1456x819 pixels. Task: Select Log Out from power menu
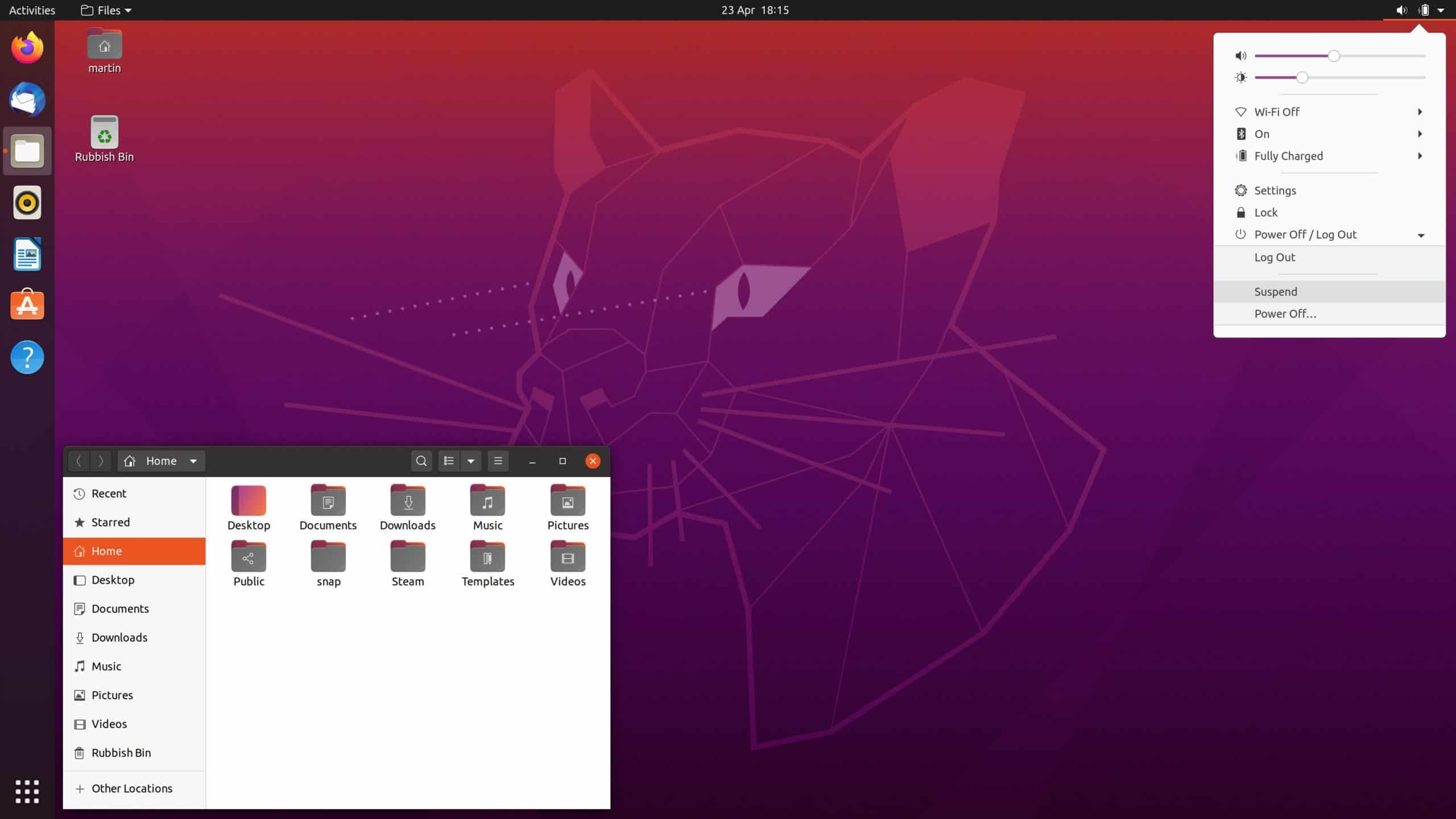coord(1275,257)
